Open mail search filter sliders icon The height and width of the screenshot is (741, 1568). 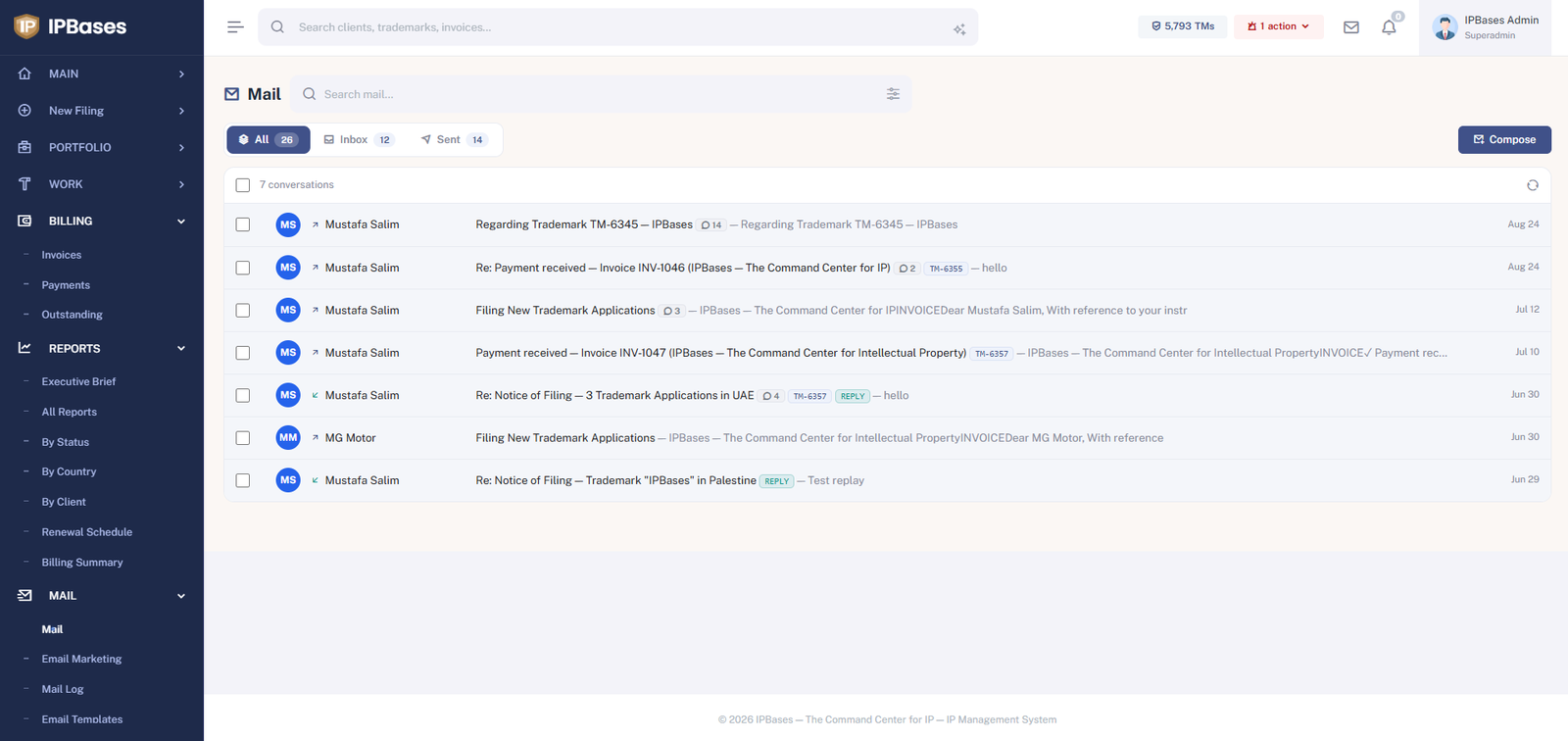(x=893, y=94)
